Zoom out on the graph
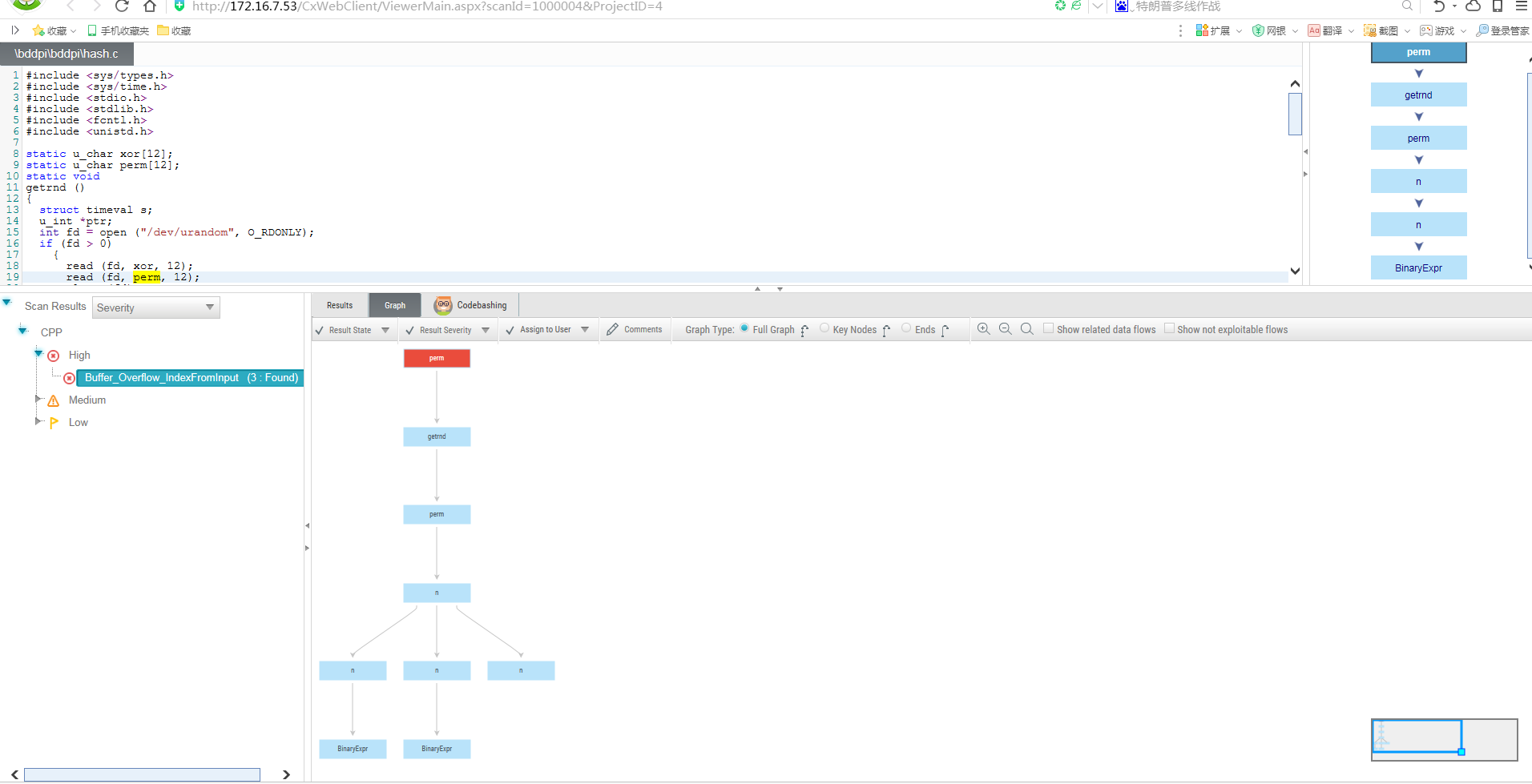 point(1006,329)
